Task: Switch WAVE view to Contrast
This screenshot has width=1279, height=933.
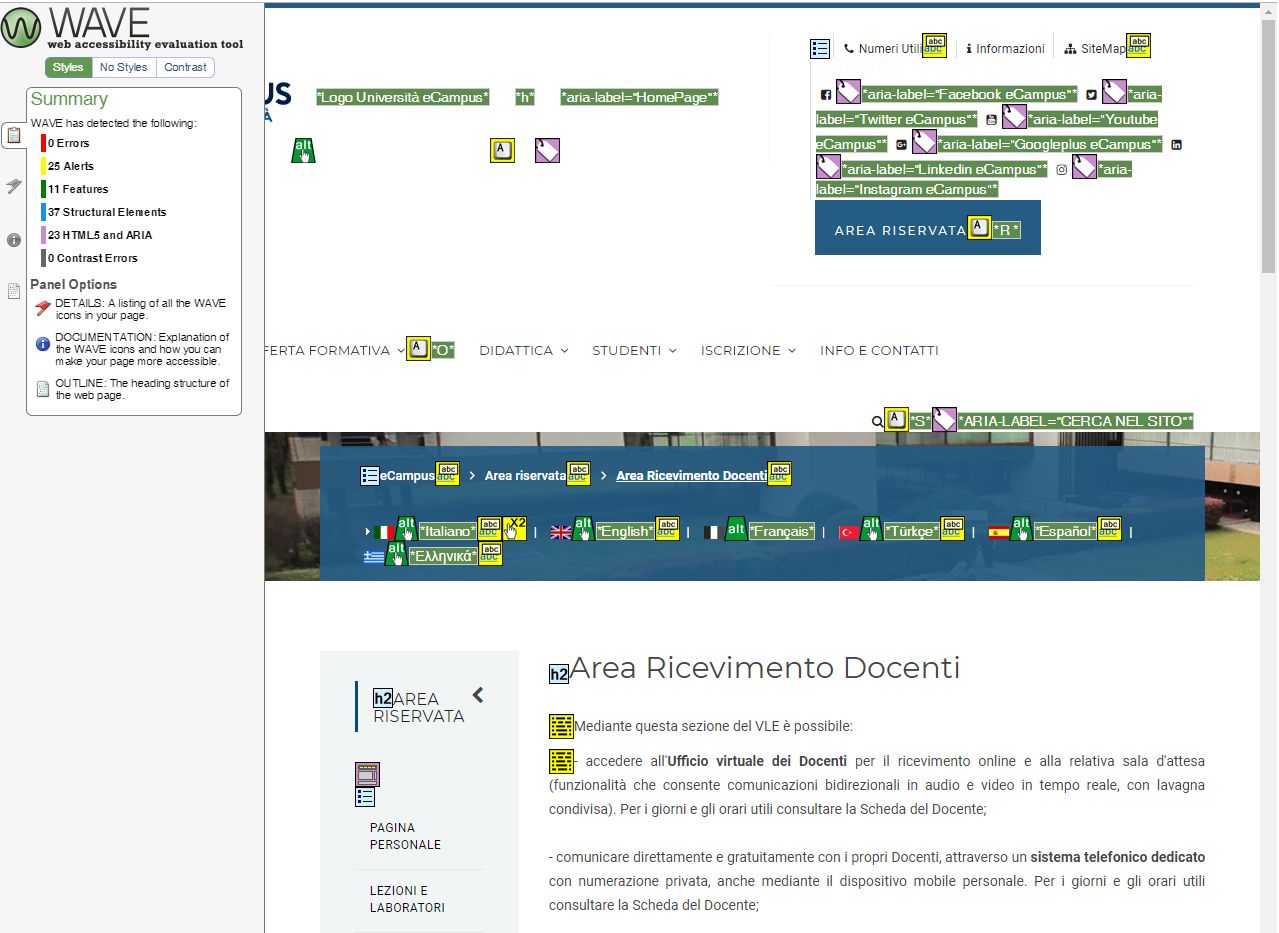Action: [x=186, y=67]
